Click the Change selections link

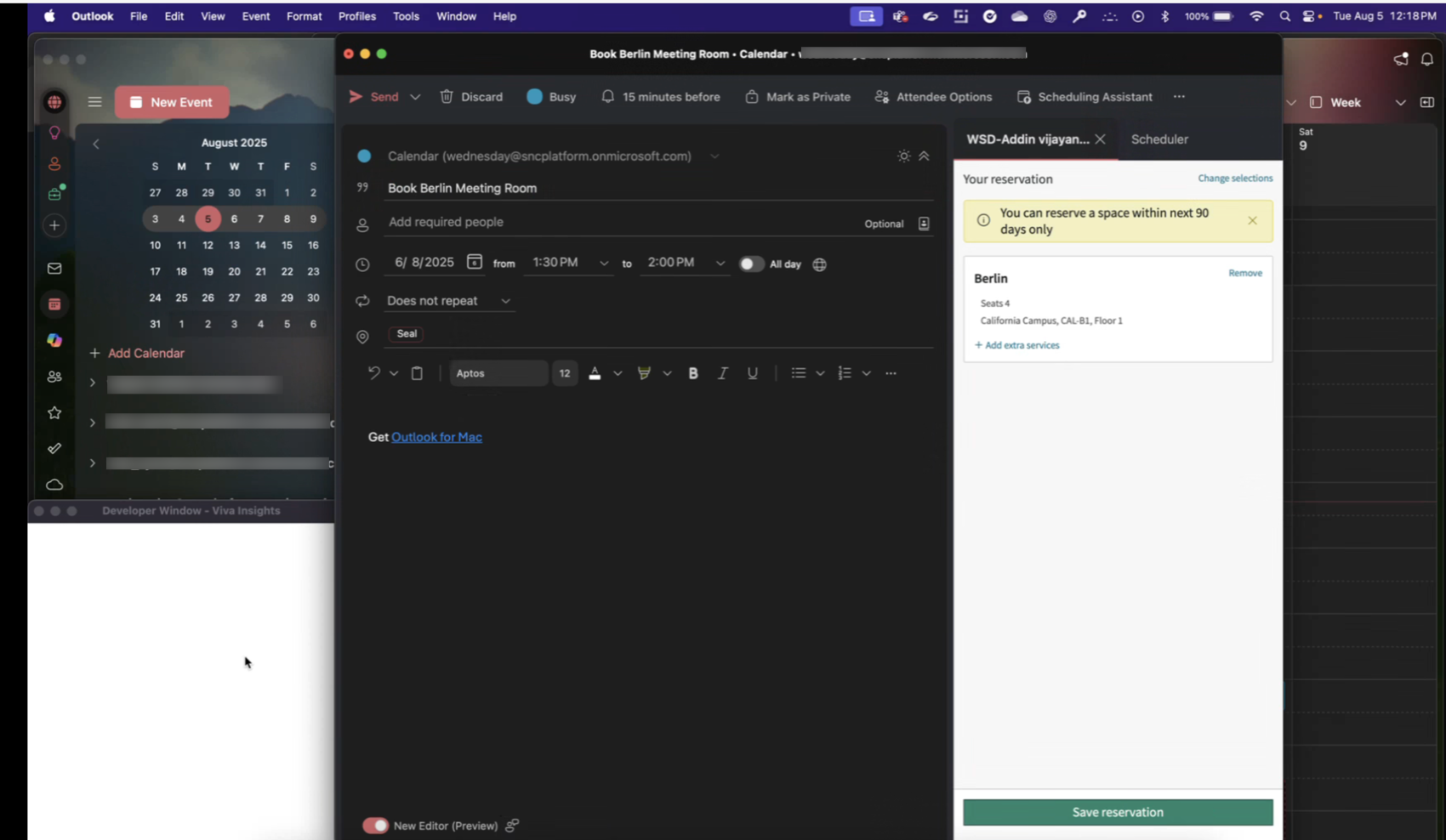tap(1235, 179)
